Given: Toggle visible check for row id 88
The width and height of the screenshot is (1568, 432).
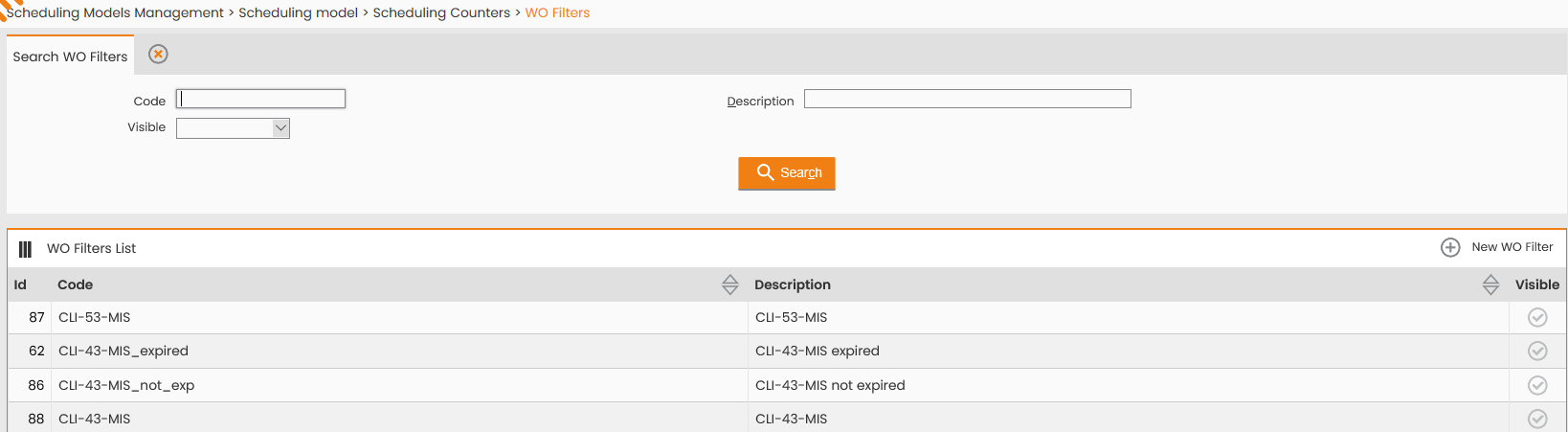Looking at the screenshot, I should click(x=1537, y=419).
